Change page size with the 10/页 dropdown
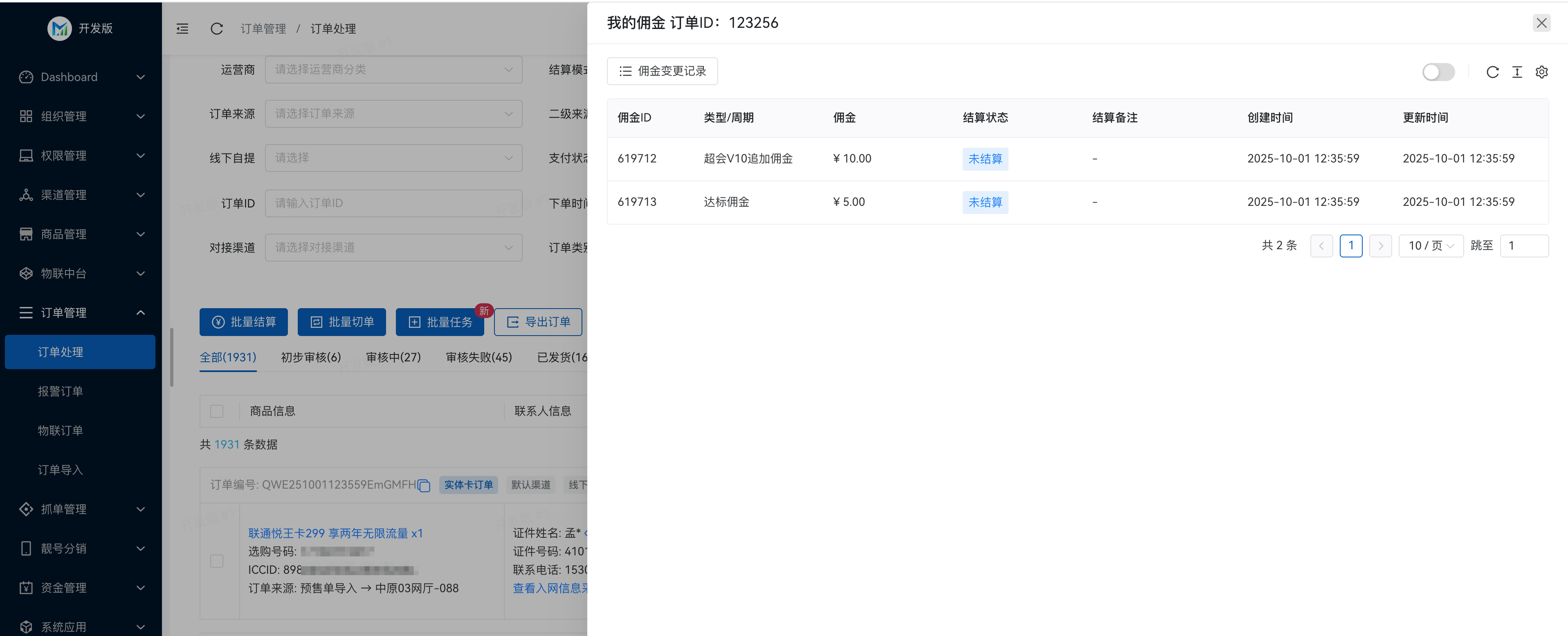This screenshot has height=636, width=1568. click(x=1431, y=246)
